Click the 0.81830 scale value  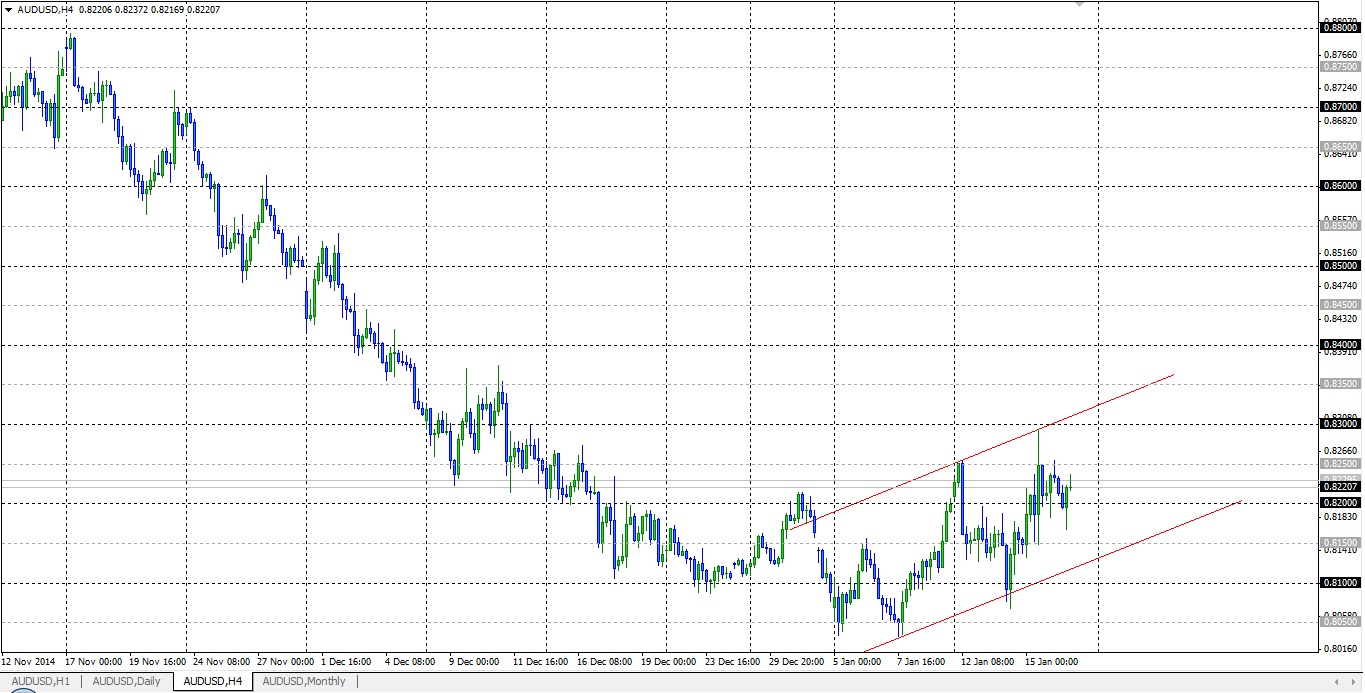[x=1339, y=517]
